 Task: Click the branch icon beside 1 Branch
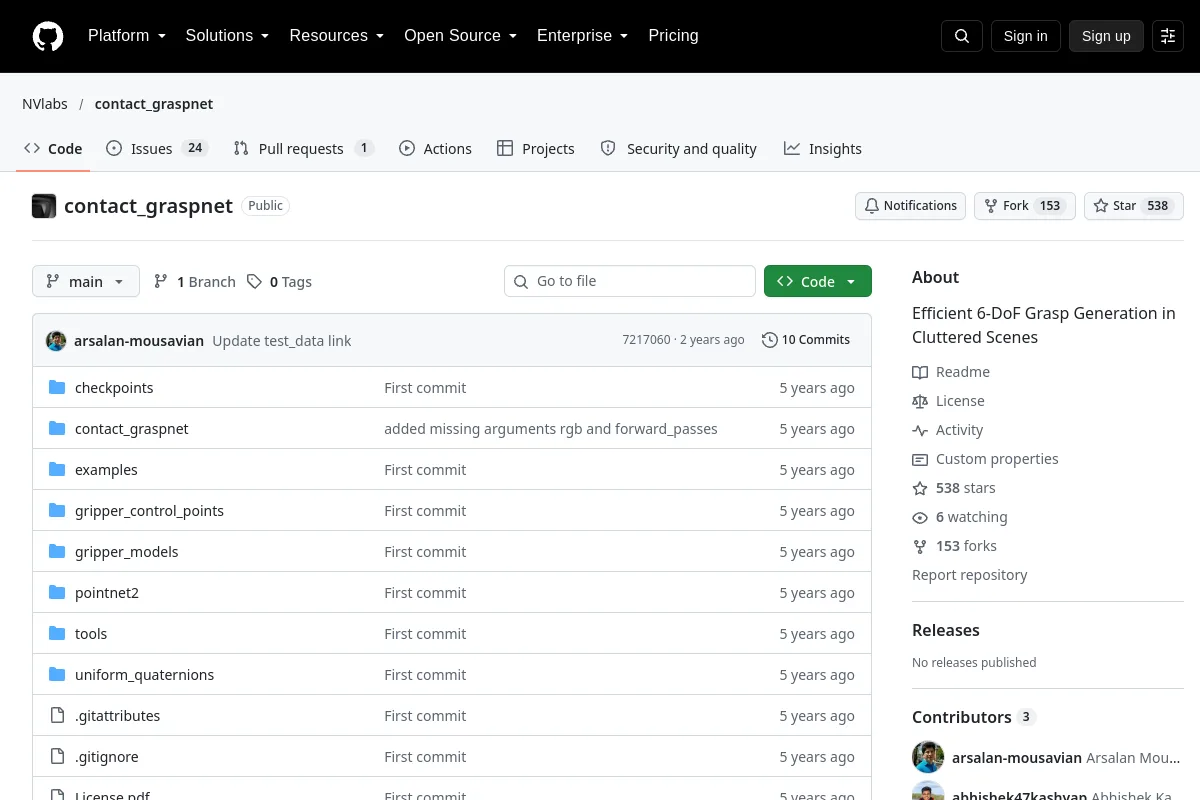(161, 282)
